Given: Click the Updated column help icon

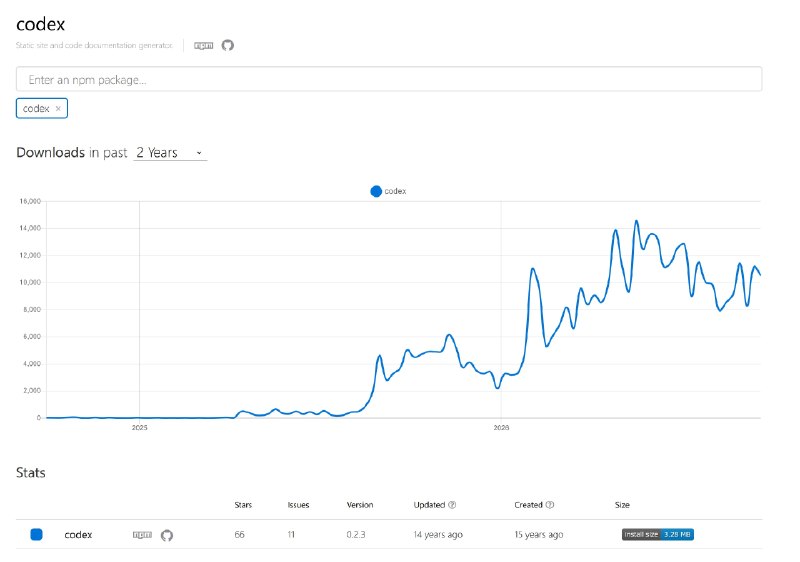Looking at the screenshot, I should coord(452,505).
